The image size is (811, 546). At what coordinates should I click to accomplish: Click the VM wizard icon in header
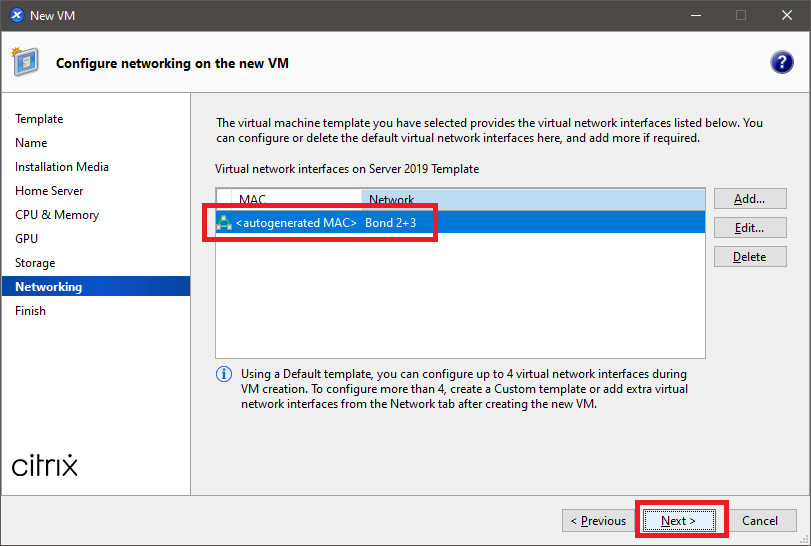(26, 61)
